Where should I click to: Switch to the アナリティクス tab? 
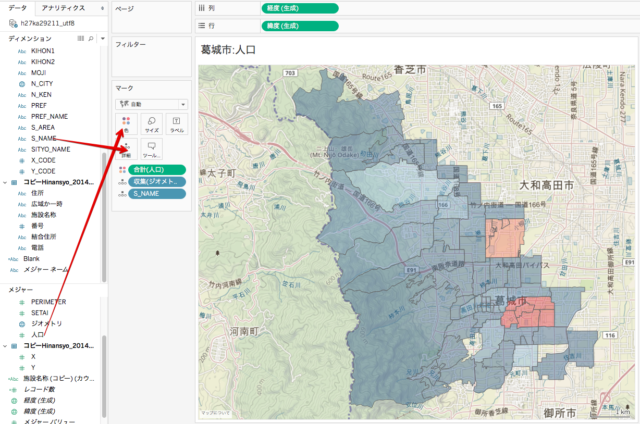(x=69, y=7)
